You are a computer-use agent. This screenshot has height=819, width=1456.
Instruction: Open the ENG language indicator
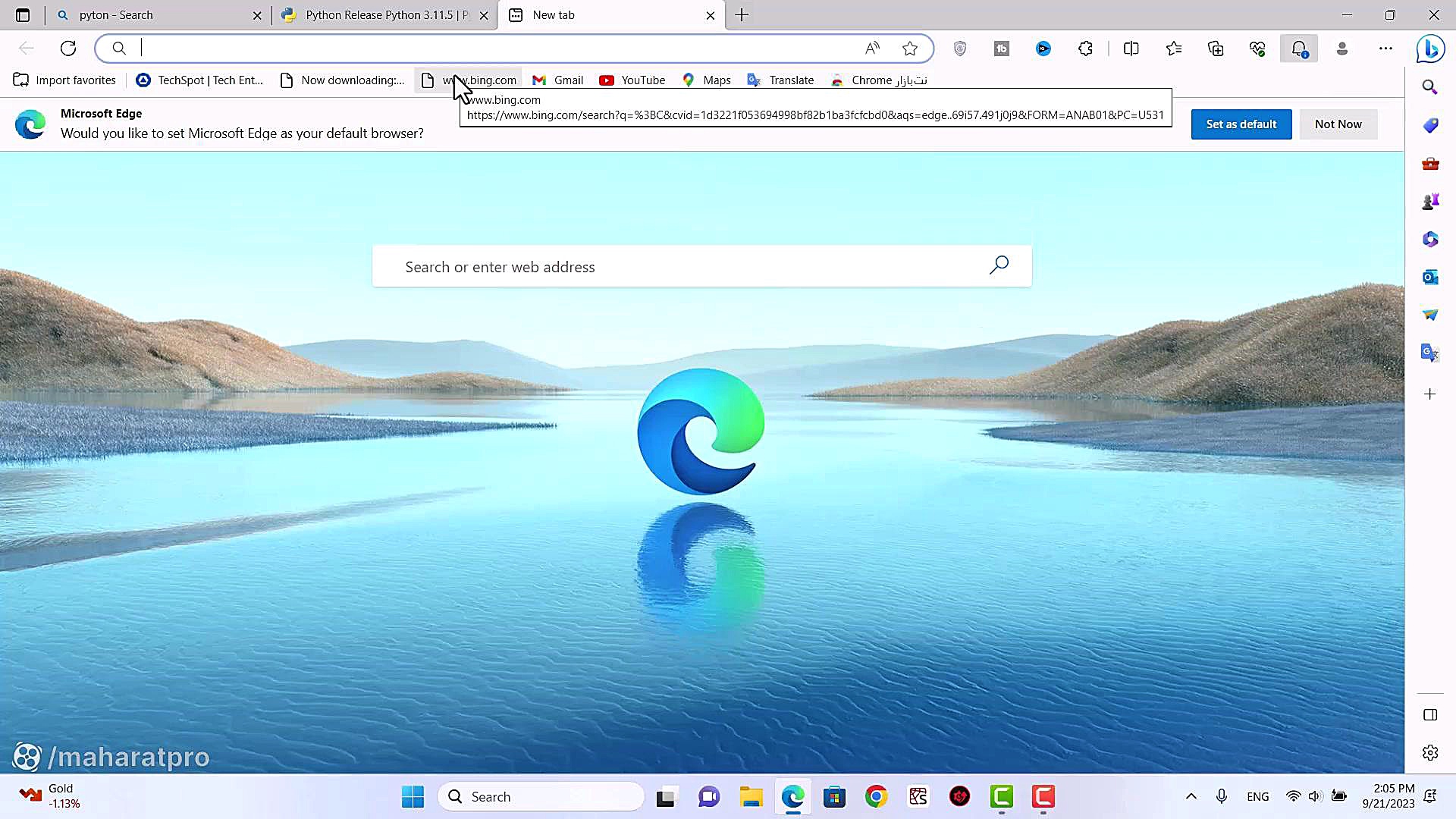tap(1257, 796)
